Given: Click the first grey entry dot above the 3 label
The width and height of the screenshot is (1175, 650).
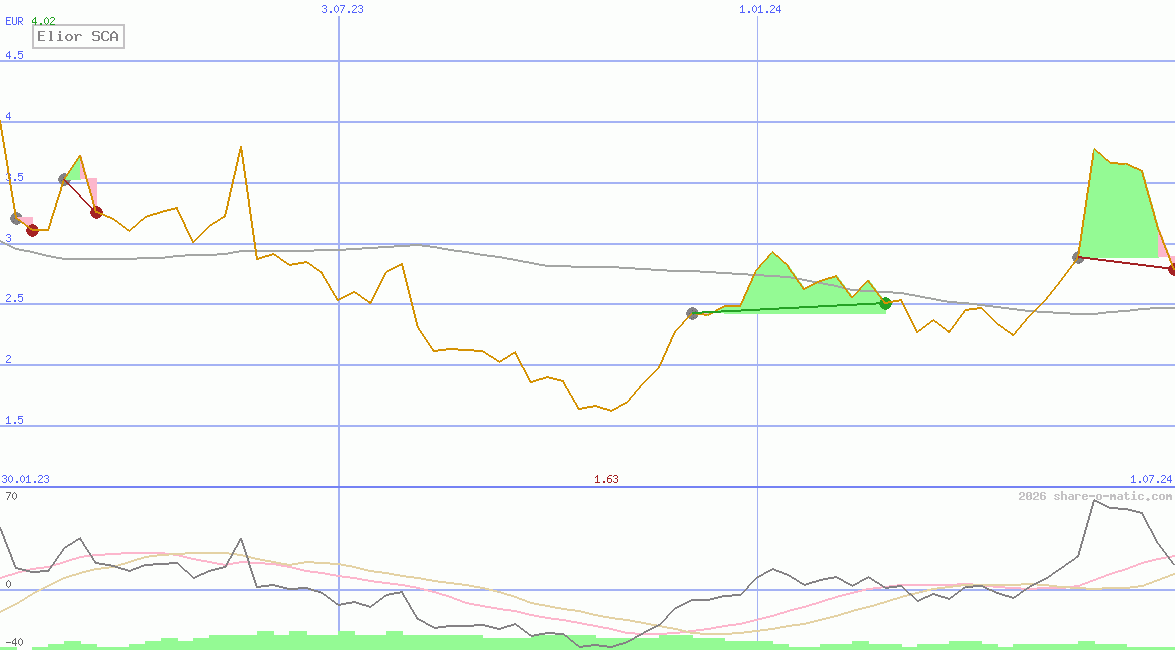Looking at the screenshot, I should [x=15, y=218].
